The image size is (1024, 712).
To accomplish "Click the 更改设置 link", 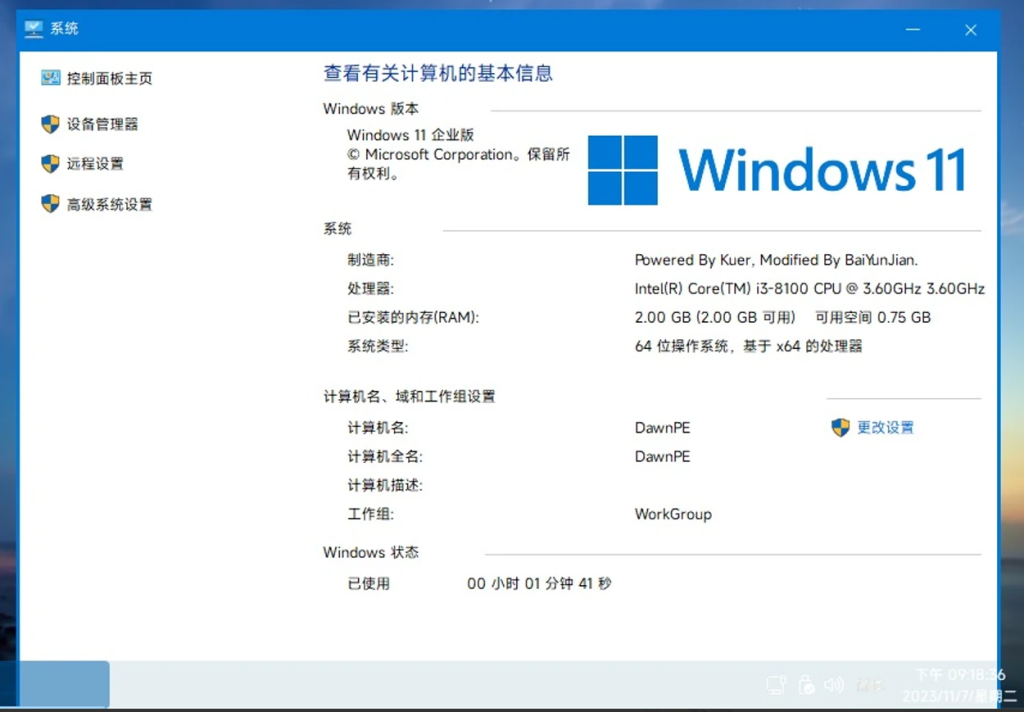I will pyautogui.click(x=885, y=428).
